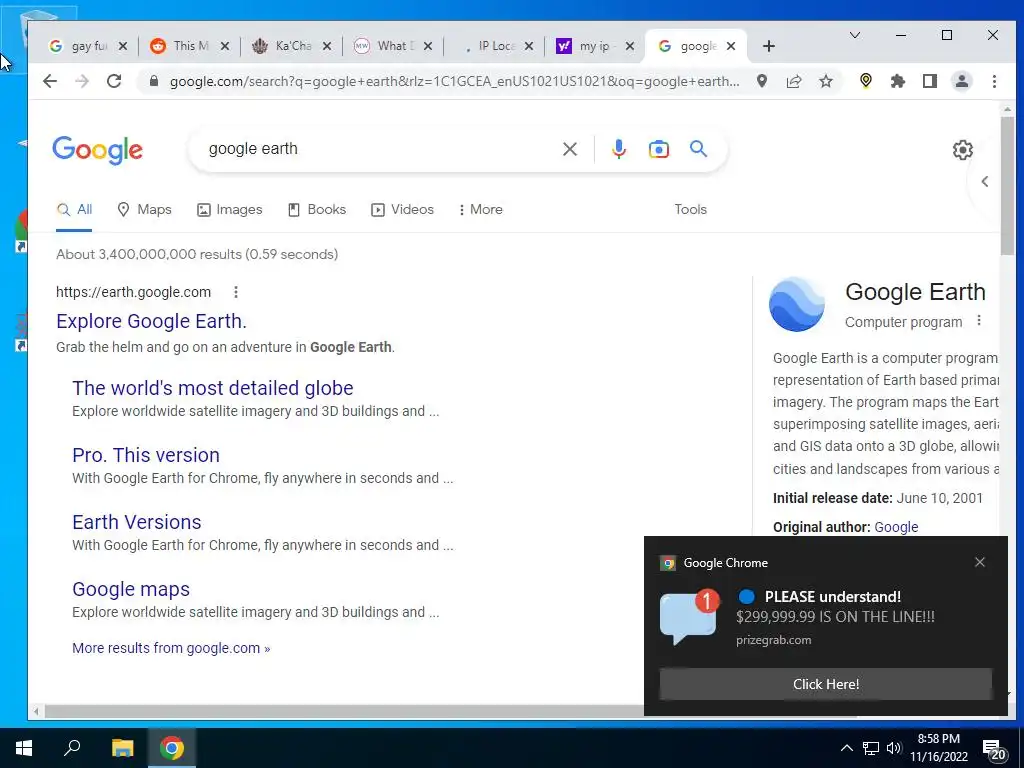Click the Google logo
The height and width of the screenshot is (768, 1024).
(97, 150)
